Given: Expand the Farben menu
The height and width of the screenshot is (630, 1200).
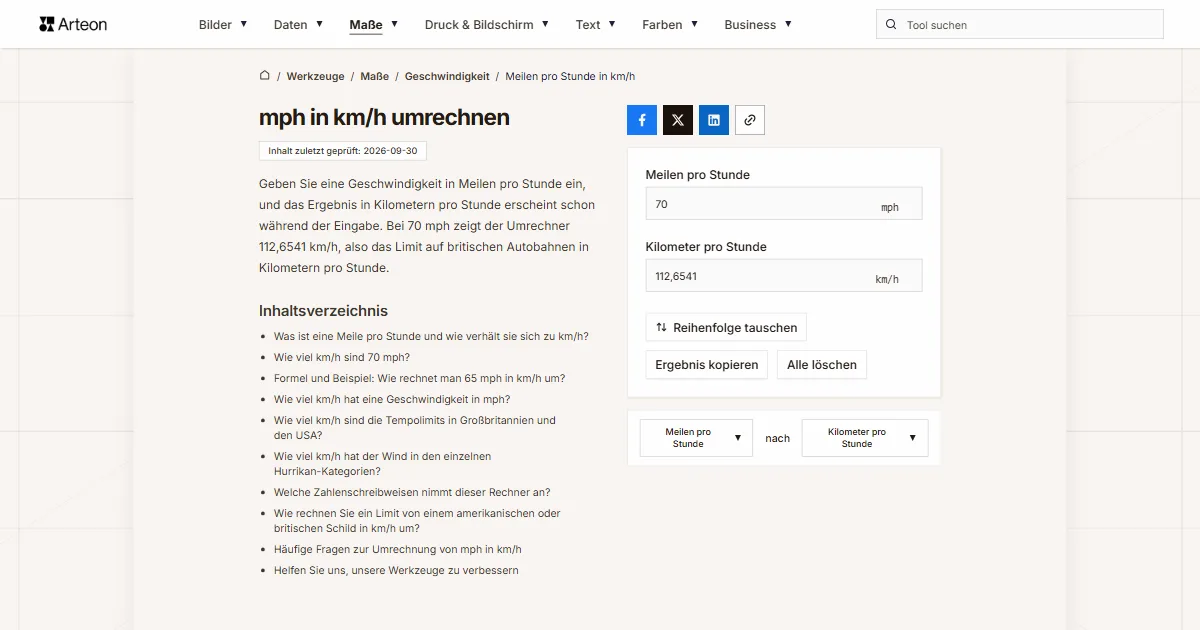Looking at the screenshot, I should (670, 24).
